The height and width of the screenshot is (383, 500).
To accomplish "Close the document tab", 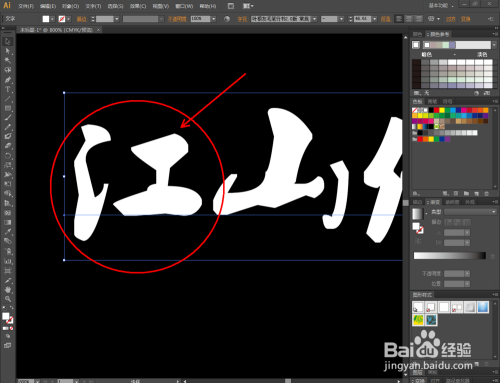I will pyautogui.click(x=98, y=30).
